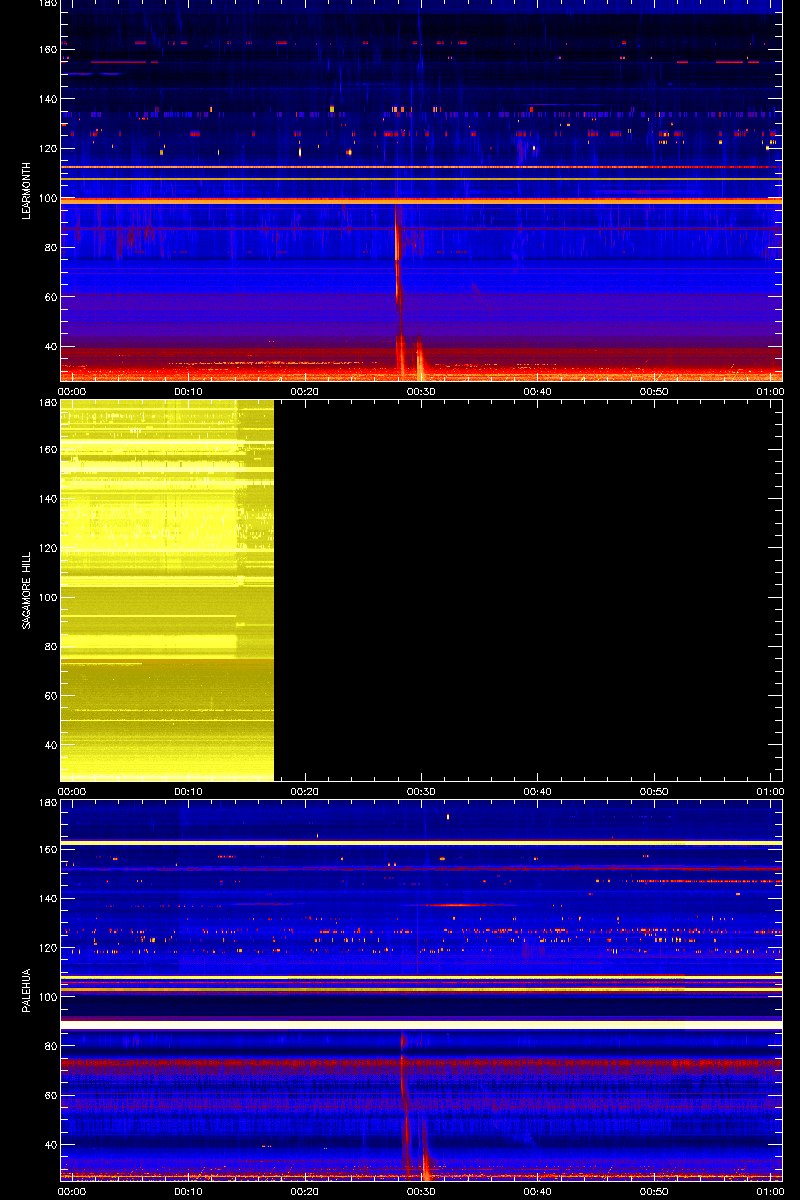Select the 80 frequency tick in Palehua panel
The width and height of the screenshot is (800, 1200).
pos(50,1047)
